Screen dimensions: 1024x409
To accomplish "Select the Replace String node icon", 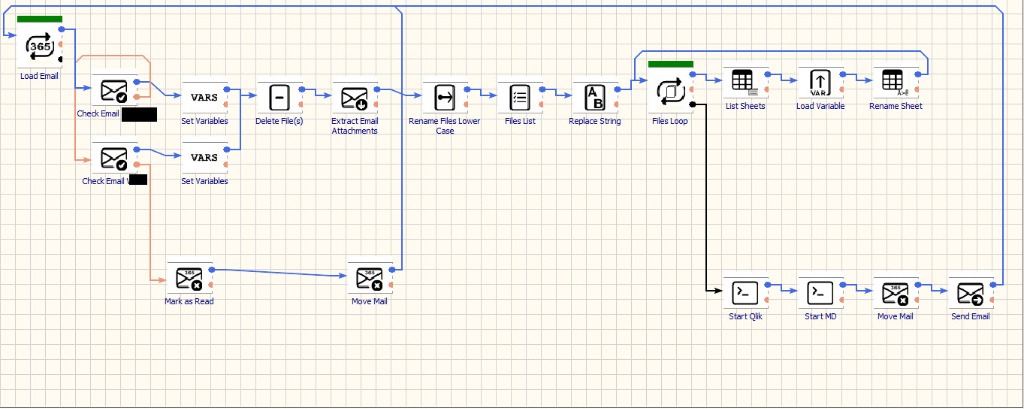I will pos(595,98).
